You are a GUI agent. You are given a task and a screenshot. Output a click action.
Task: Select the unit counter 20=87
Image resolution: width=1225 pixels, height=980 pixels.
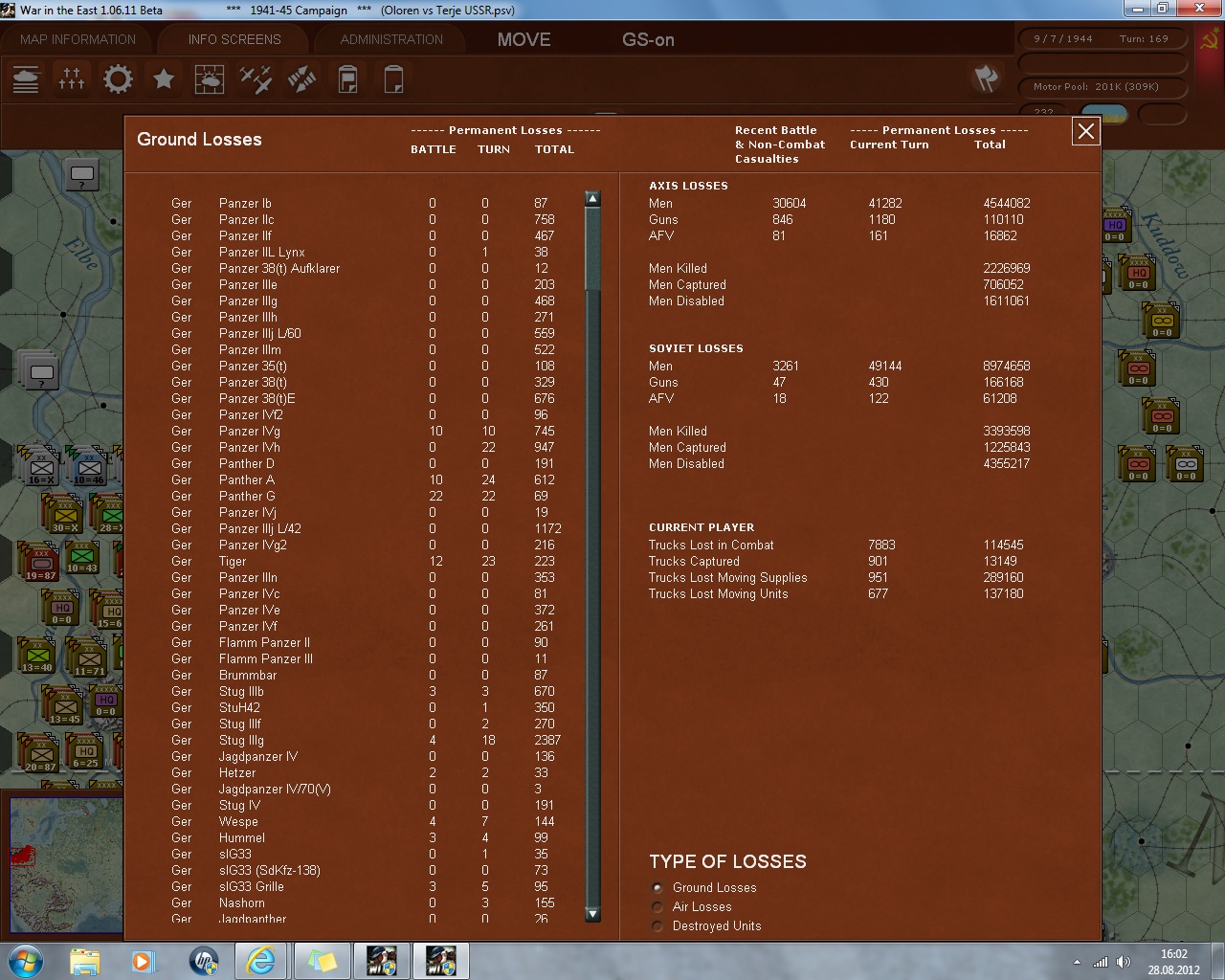pyautogui.click(x=40, y=754)
